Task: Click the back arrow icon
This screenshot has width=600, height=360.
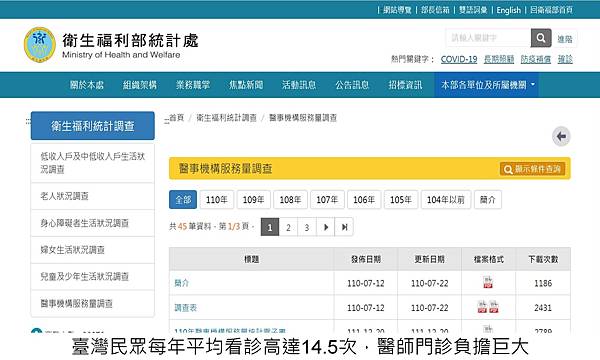Action: [561, 136]
